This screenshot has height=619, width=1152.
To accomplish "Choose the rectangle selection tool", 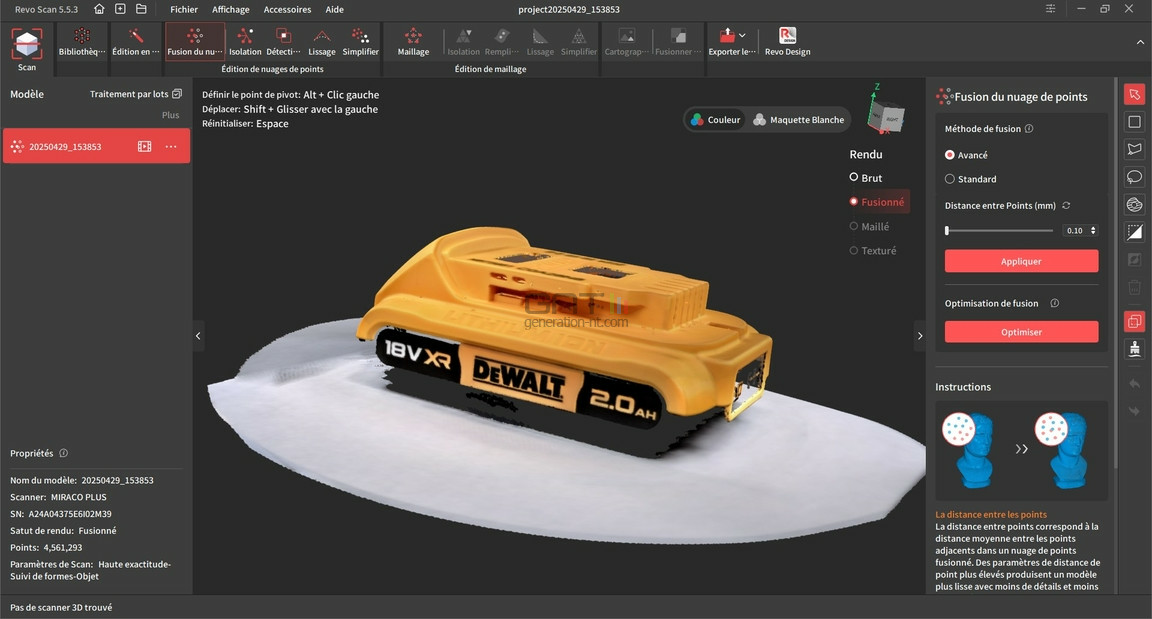I will (x=1134, y=122).
